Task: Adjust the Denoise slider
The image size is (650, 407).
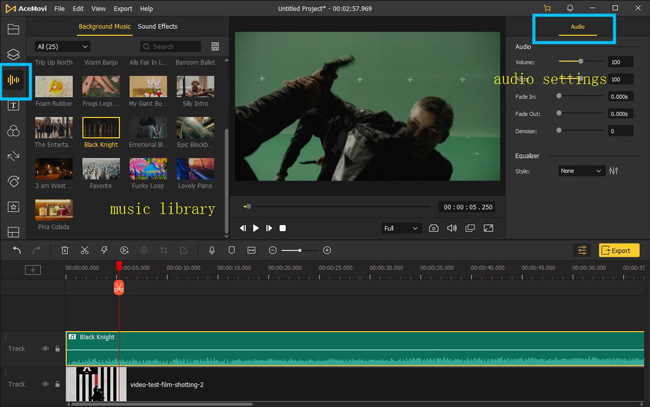Action: click(581, 131)
